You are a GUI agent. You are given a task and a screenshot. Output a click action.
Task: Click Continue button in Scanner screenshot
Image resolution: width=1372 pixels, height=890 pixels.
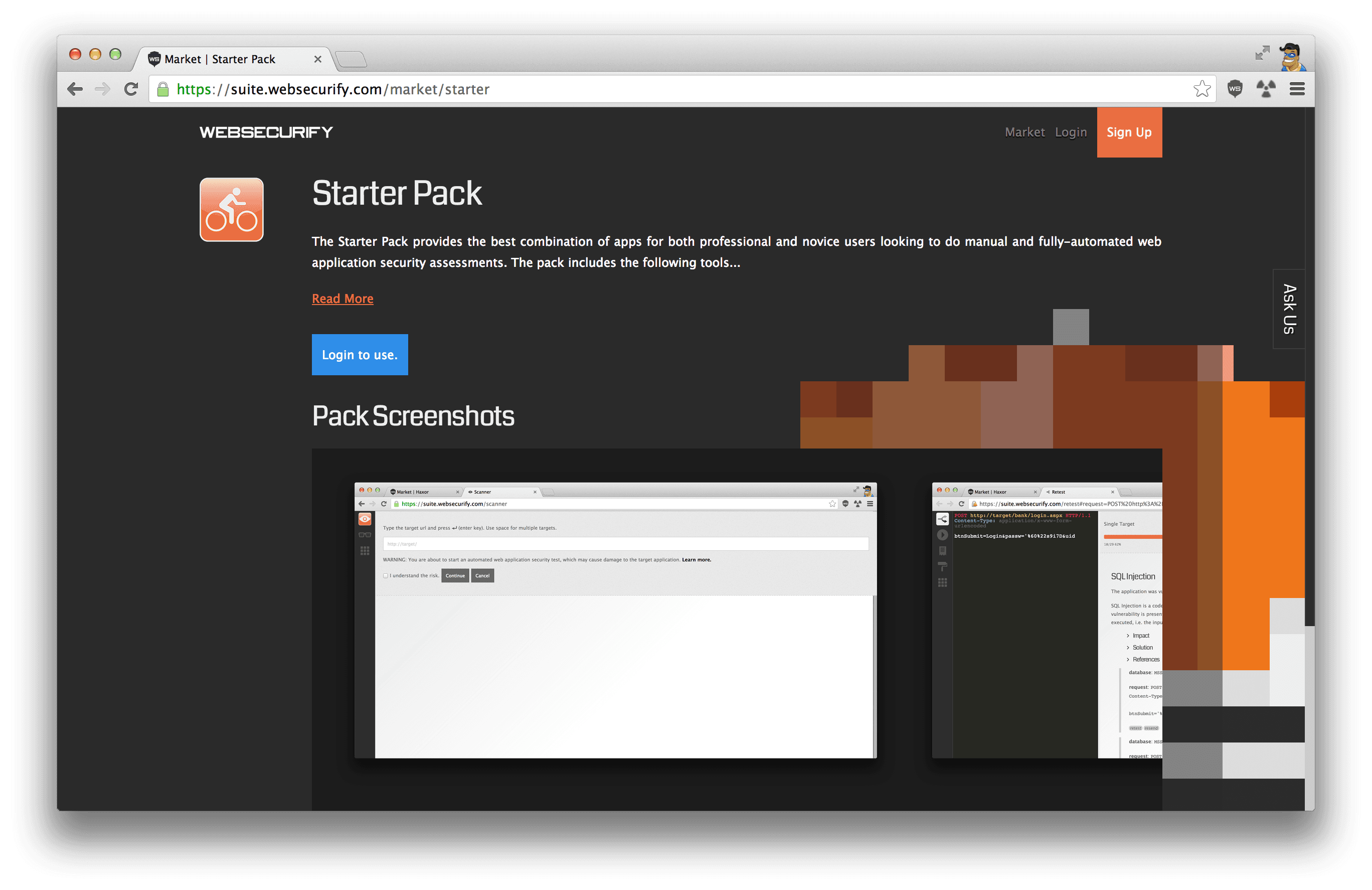[x=455, y=575]
